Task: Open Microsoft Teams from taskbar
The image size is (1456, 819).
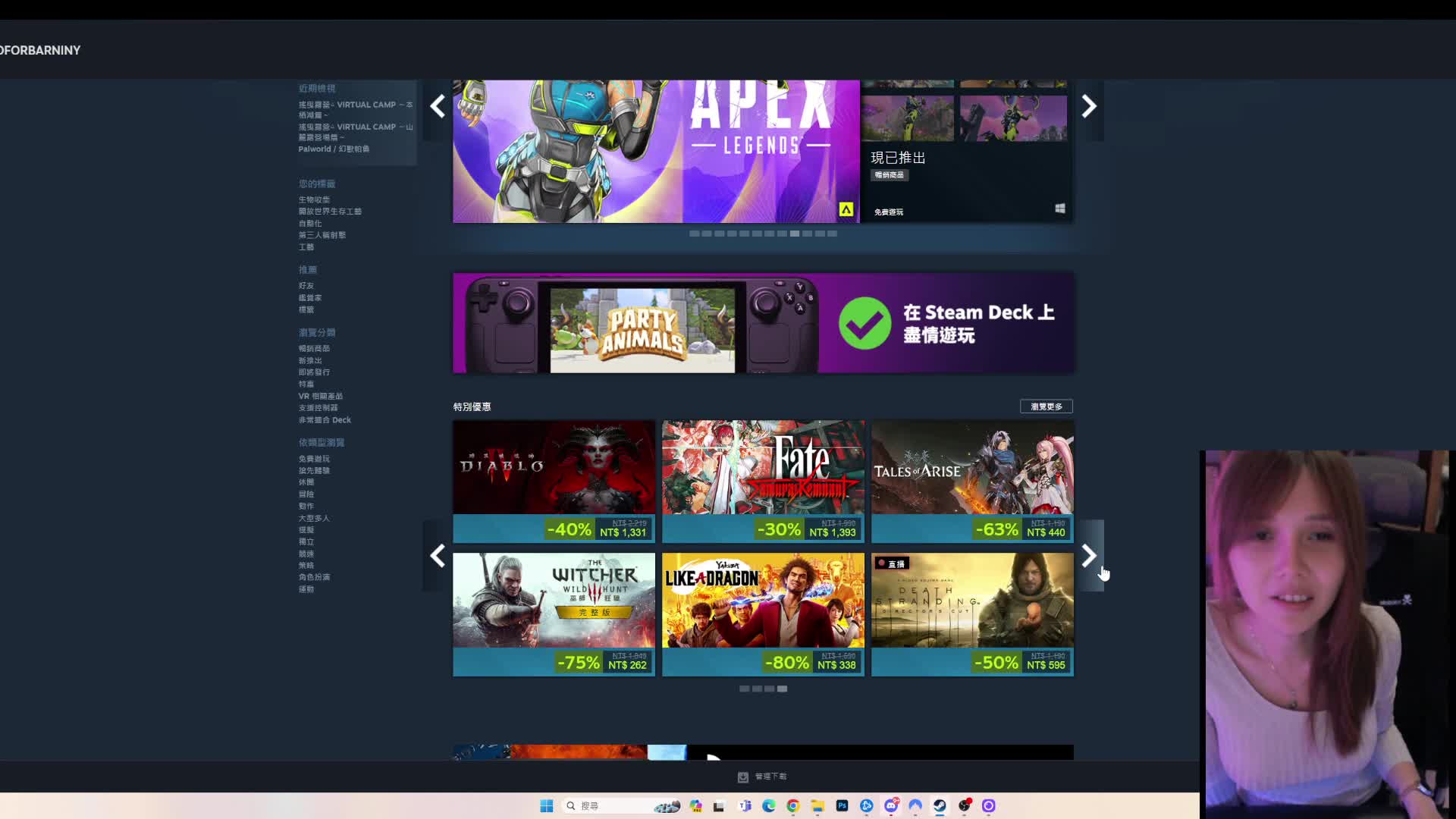Action: (x=745, y=805)
